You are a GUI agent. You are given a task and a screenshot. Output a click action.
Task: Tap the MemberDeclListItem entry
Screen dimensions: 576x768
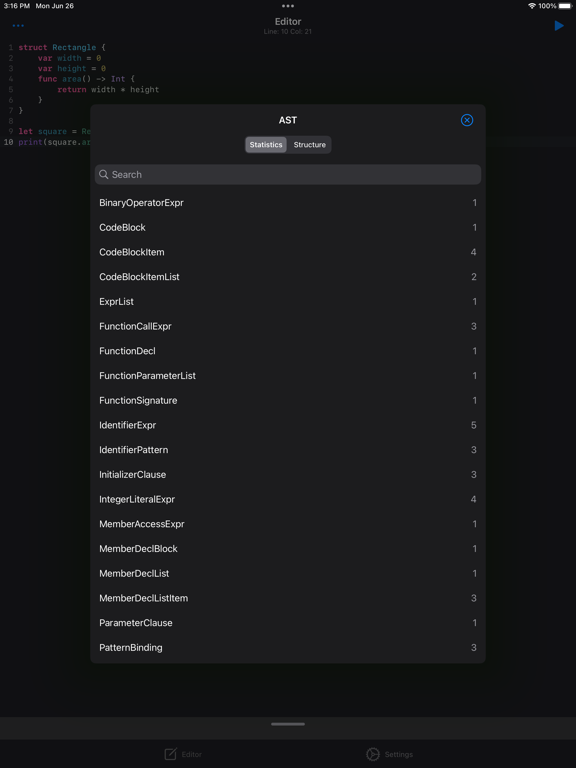(288, 598)
